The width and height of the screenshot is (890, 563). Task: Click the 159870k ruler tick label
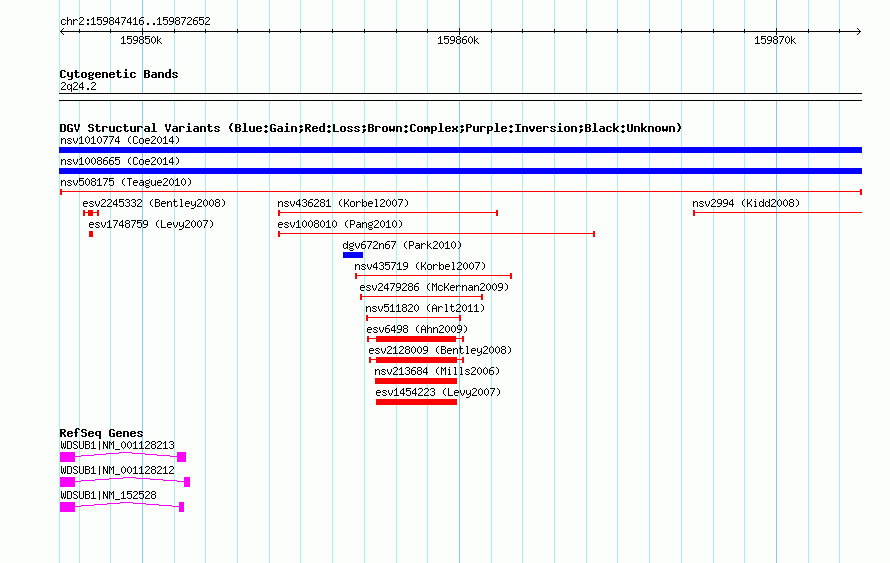(x=775, y=40)
